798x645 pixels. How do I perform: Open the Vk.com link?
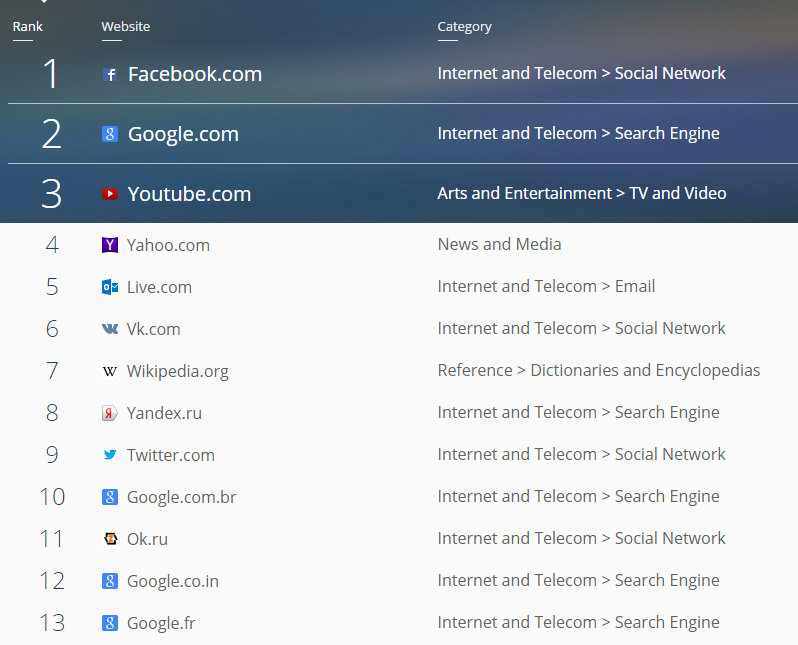(x=154, y=329)
